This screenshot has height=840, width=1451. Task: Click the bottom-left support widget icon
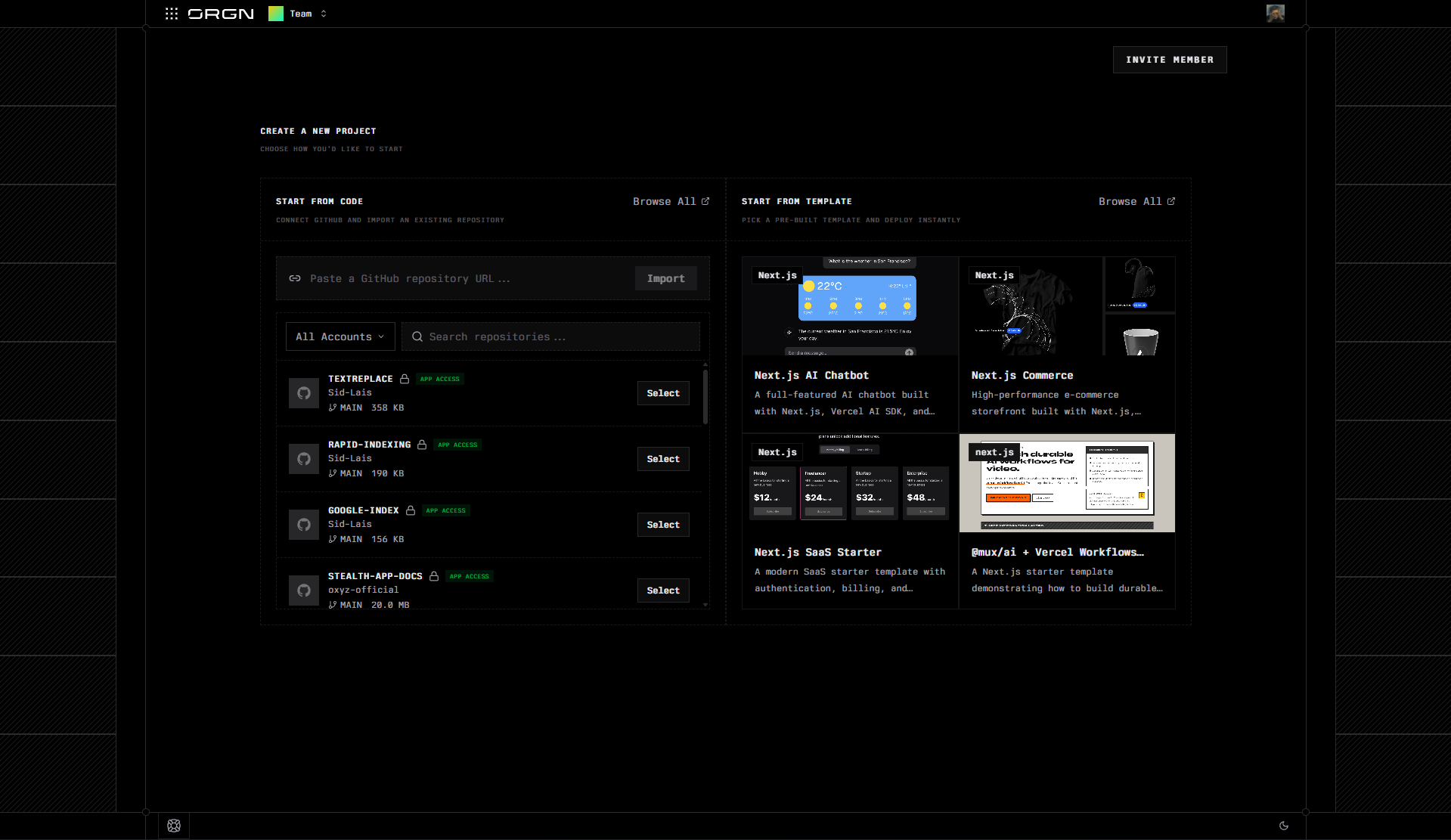[174, 826]
